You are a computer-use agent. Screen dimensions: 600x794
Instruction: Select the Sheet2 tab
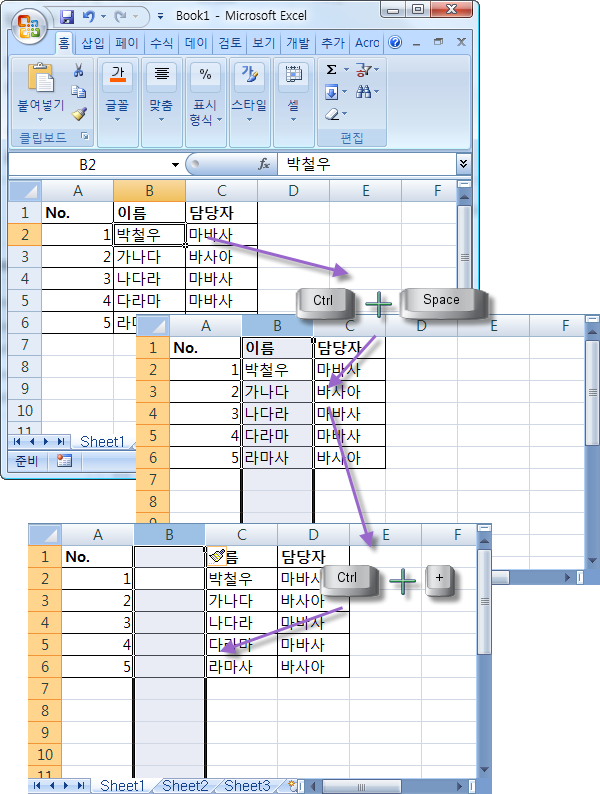pos(185,785)
